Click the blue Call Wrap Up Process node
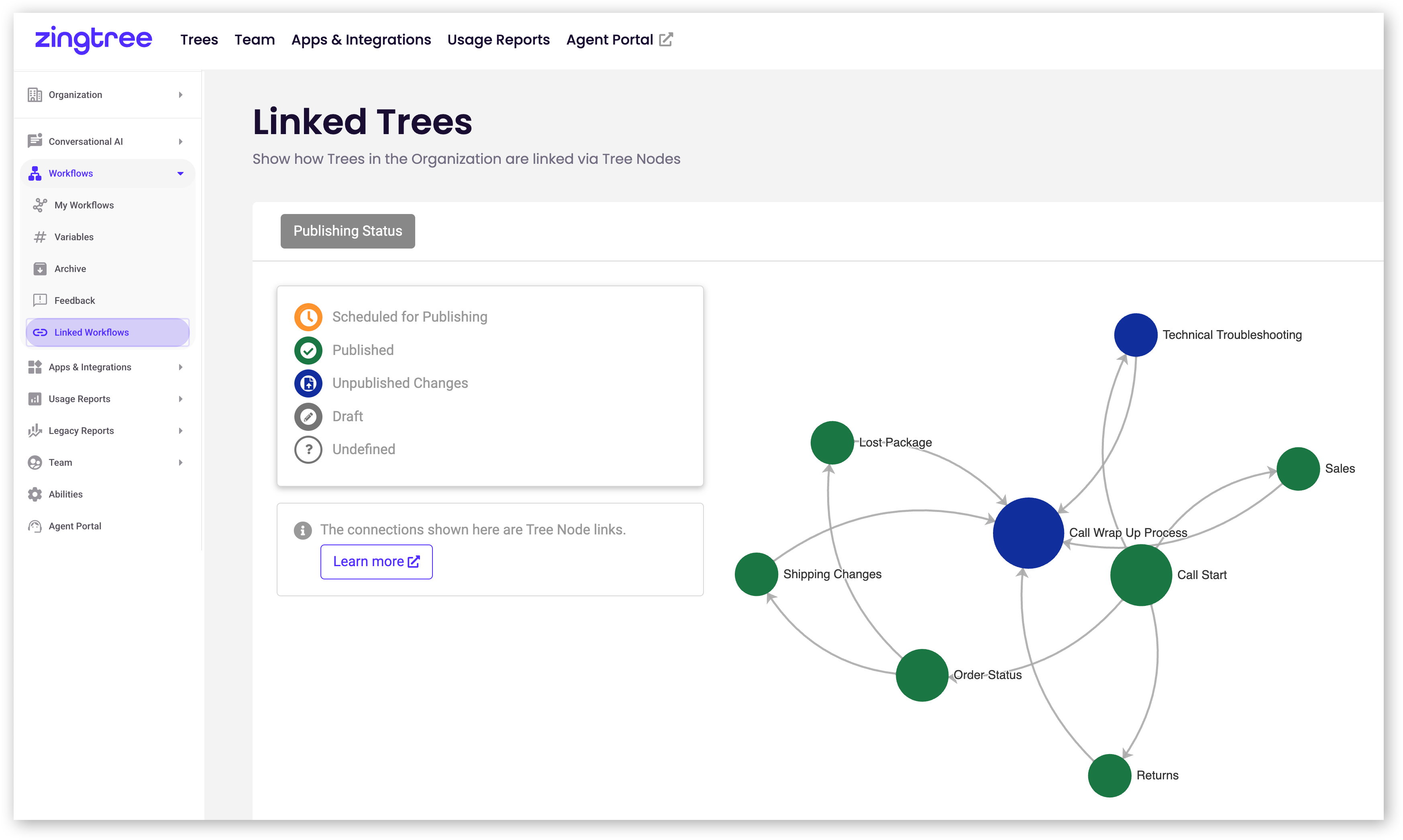1403x840 pixels. click(x=1028, y=533)
